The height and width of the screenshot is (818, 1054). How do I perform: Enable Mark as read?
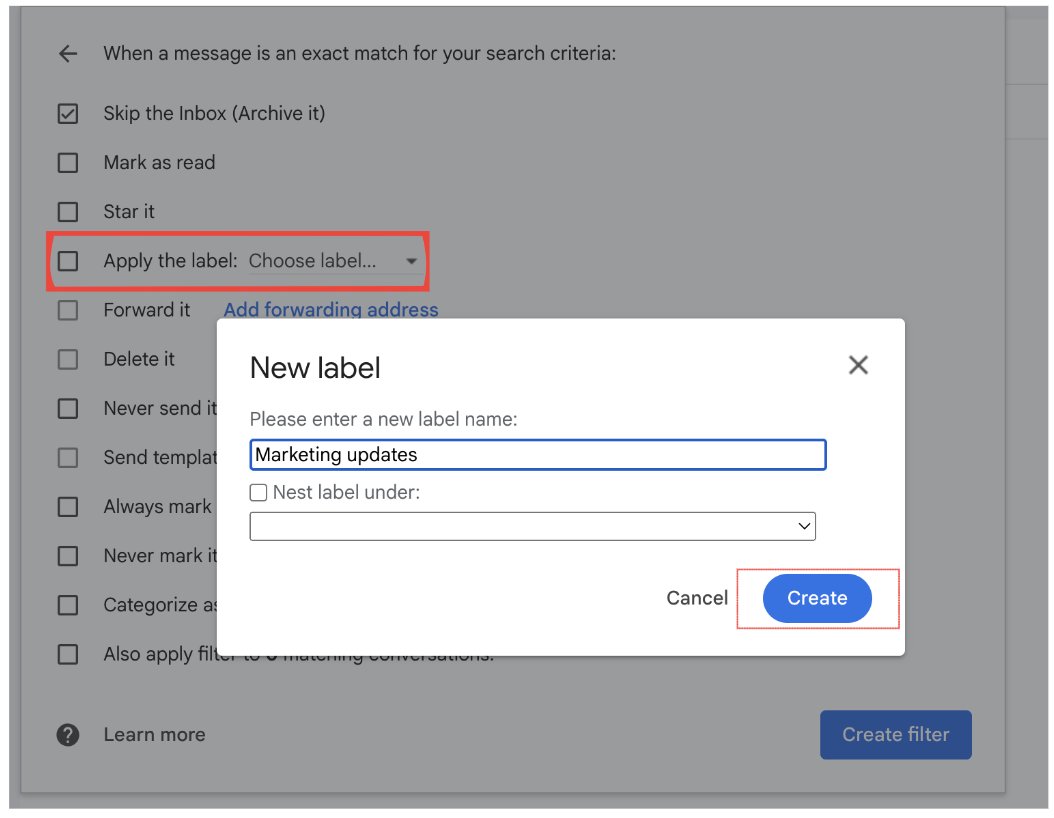point(67,162)
